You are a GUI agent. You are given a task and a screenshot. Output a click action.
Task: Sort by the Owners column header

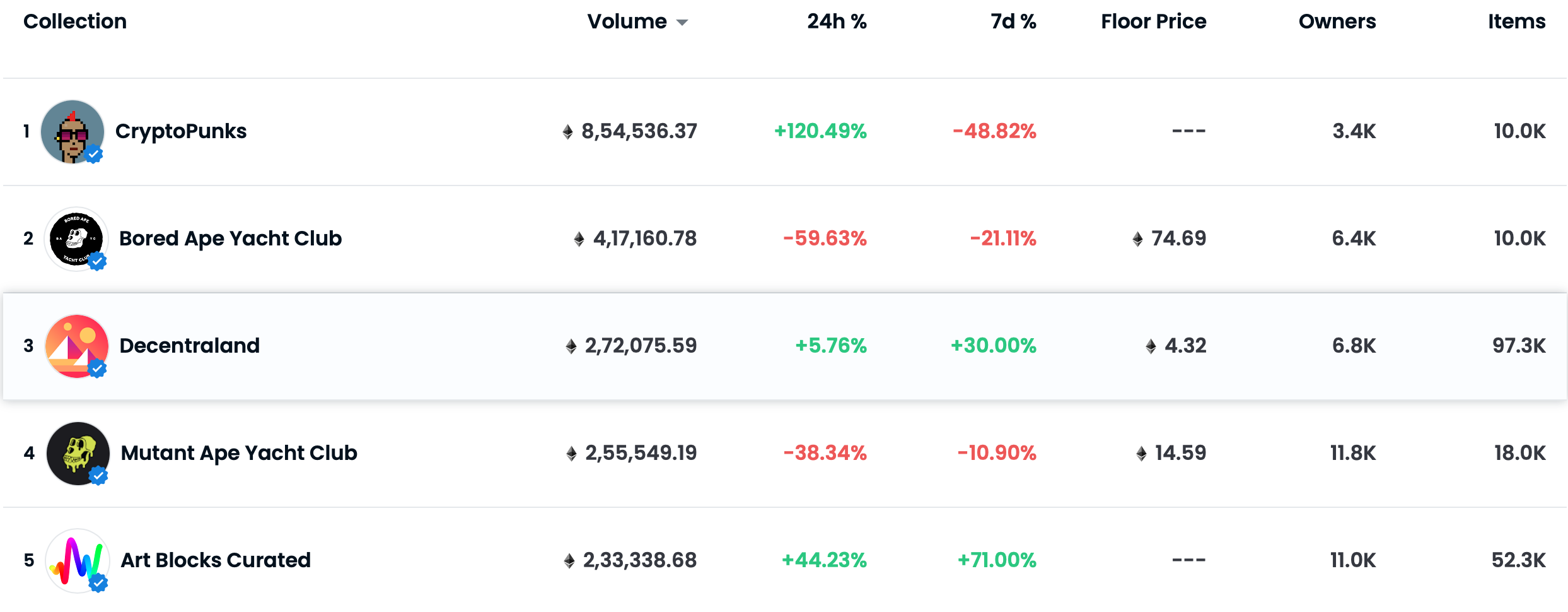[1337, 21]
